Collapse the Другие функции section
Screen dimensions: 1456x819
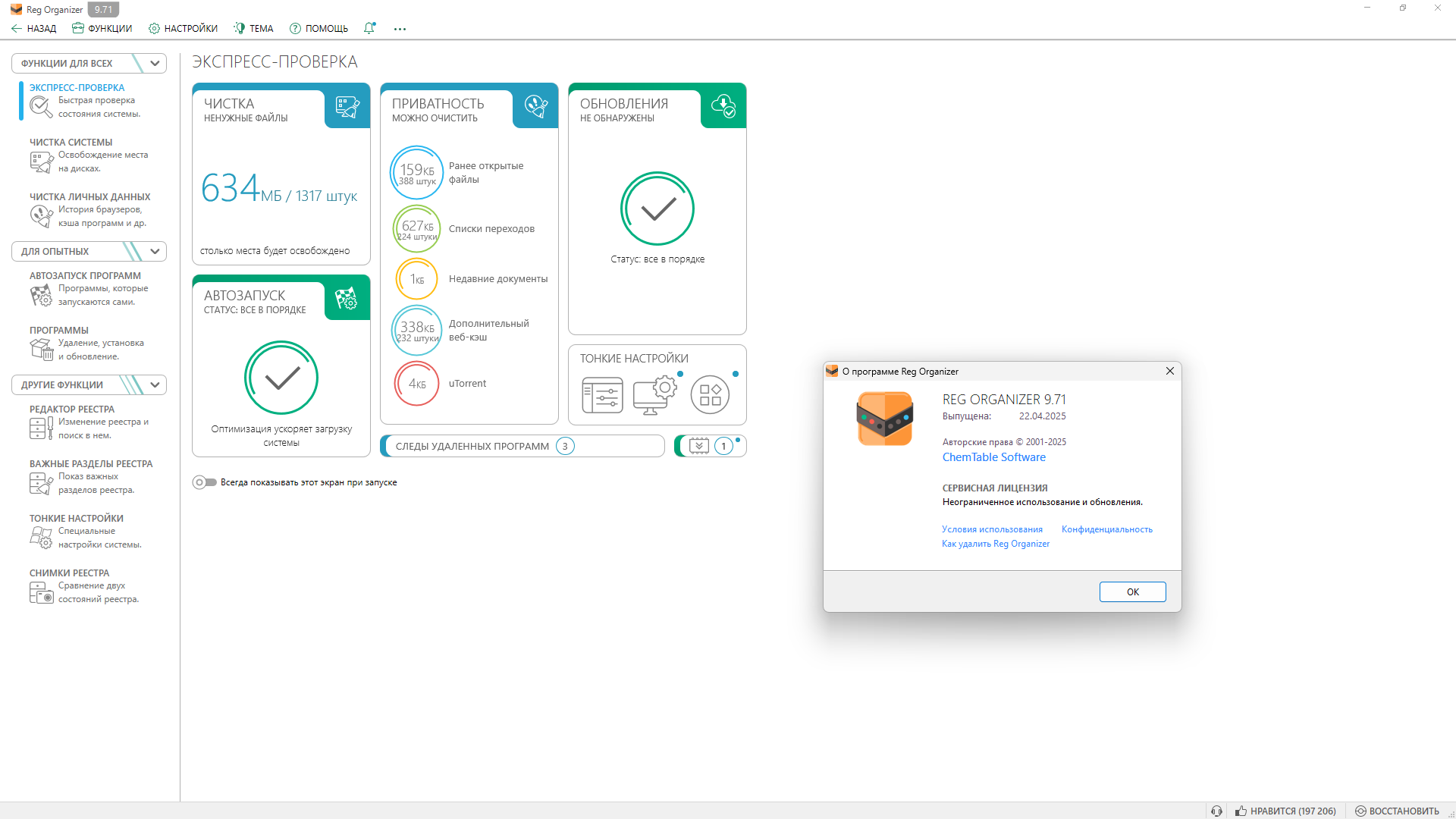coord(155,384)
